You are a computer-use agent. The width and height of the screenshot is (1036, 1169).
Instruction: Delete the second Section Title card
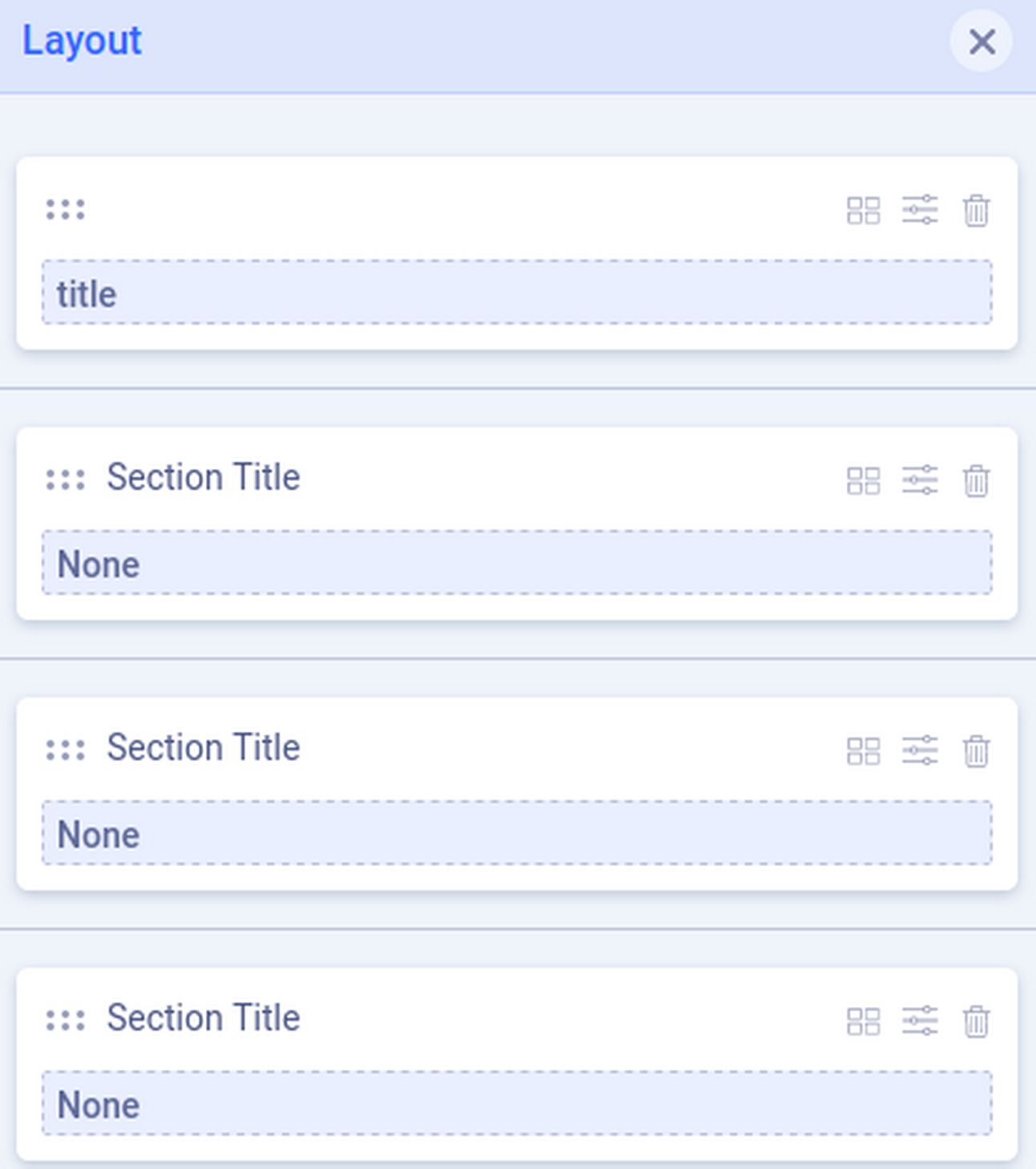976,751
